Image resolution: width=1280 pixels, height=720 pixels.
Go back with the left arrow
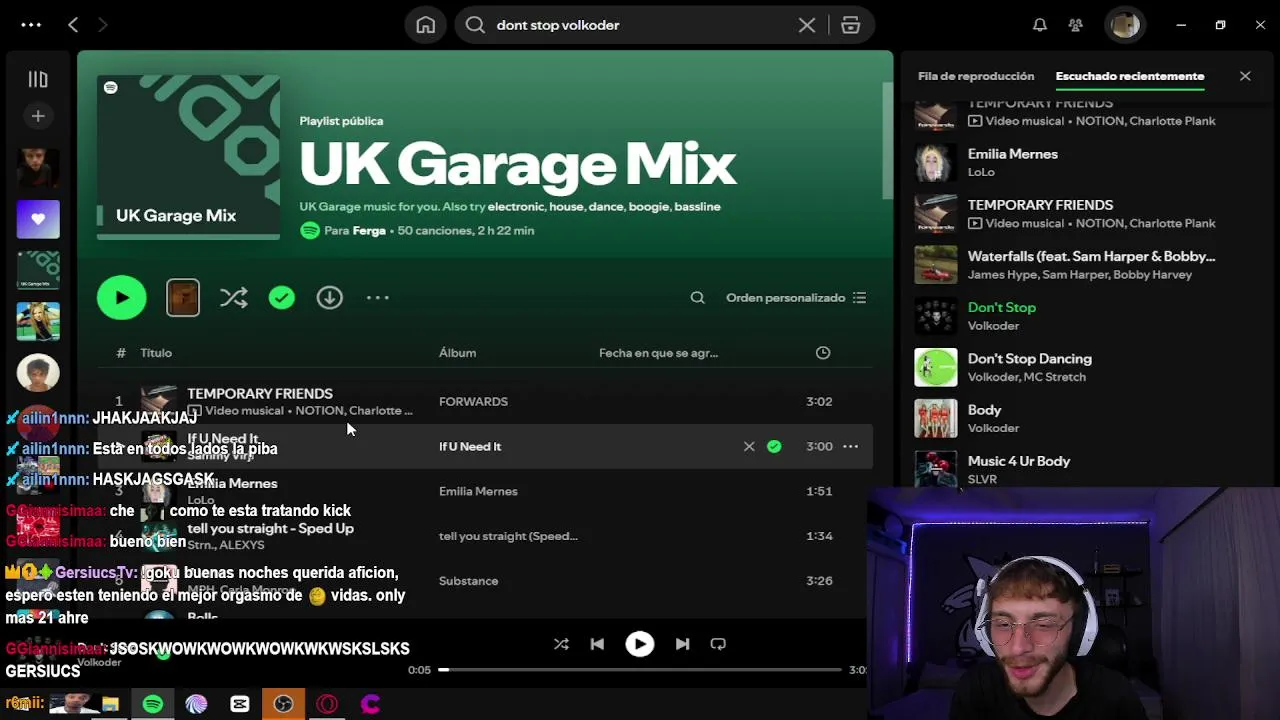(73, 25)
